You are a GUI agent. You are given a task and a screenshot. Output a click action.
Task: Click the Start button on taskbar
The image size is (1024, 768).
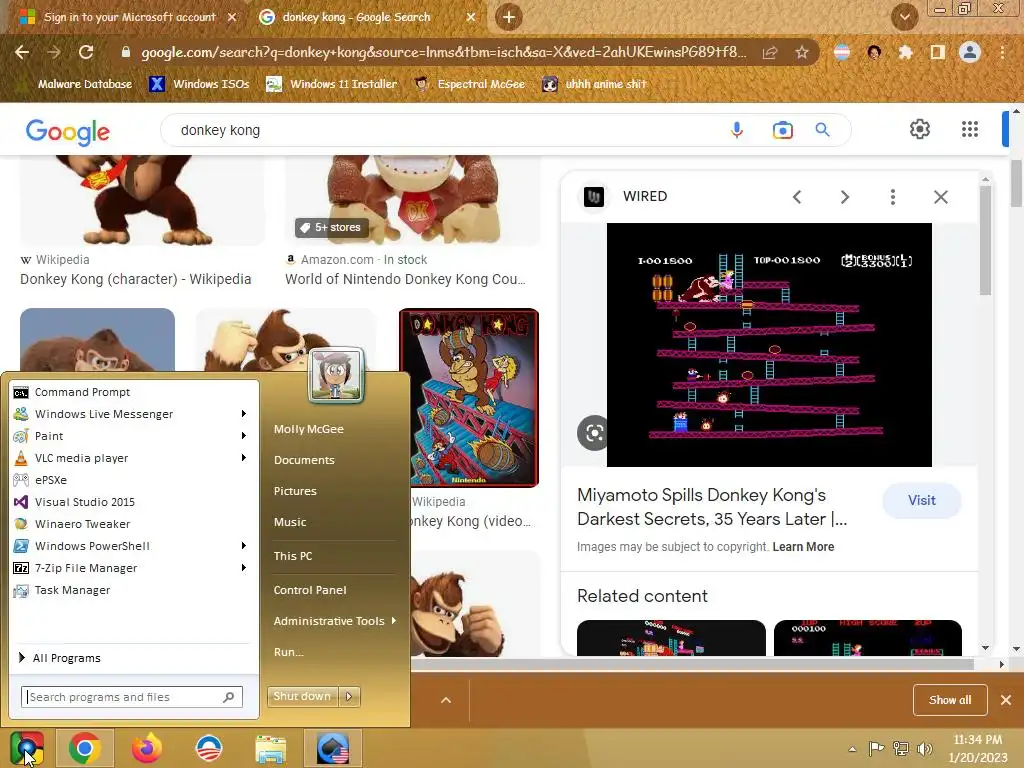click(x=27, y=748)
